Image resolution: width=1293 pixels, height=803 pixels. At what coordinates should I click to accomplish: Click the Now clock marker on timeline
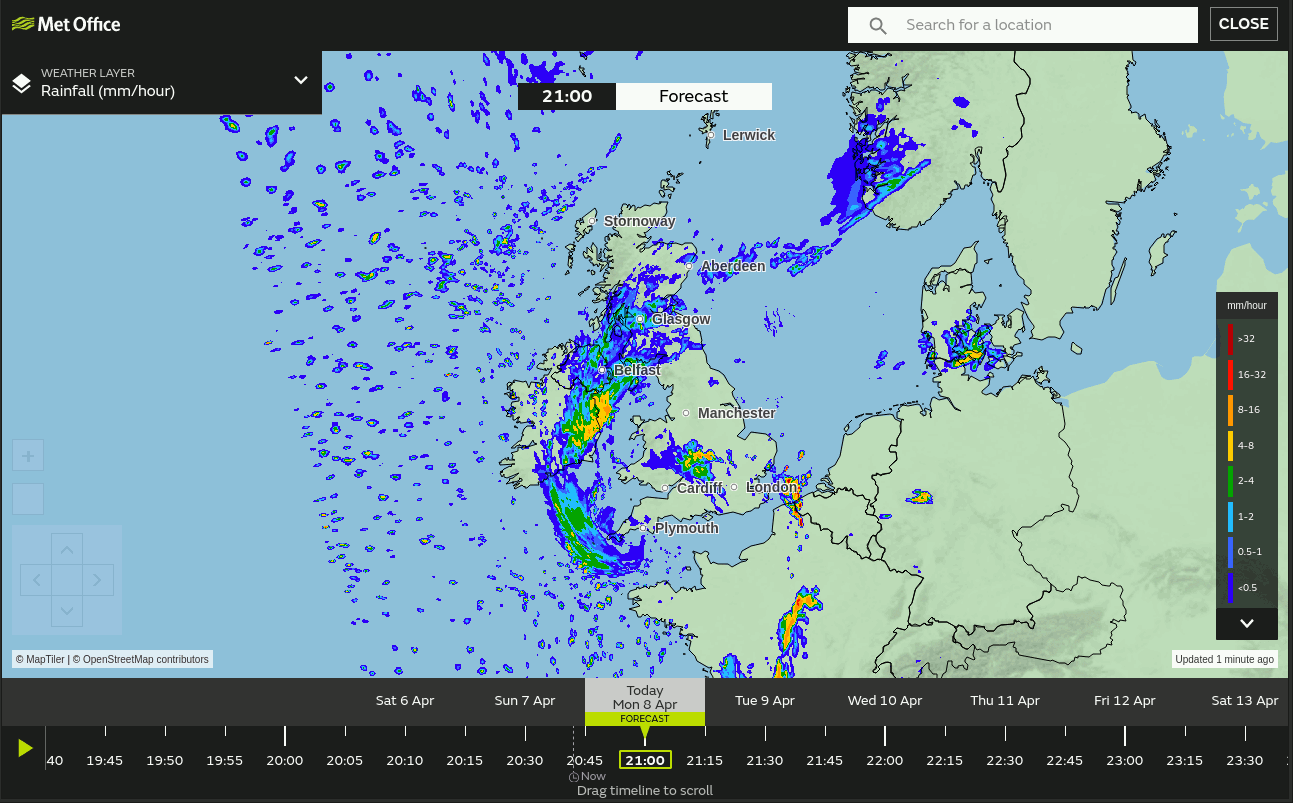[587, 776]
